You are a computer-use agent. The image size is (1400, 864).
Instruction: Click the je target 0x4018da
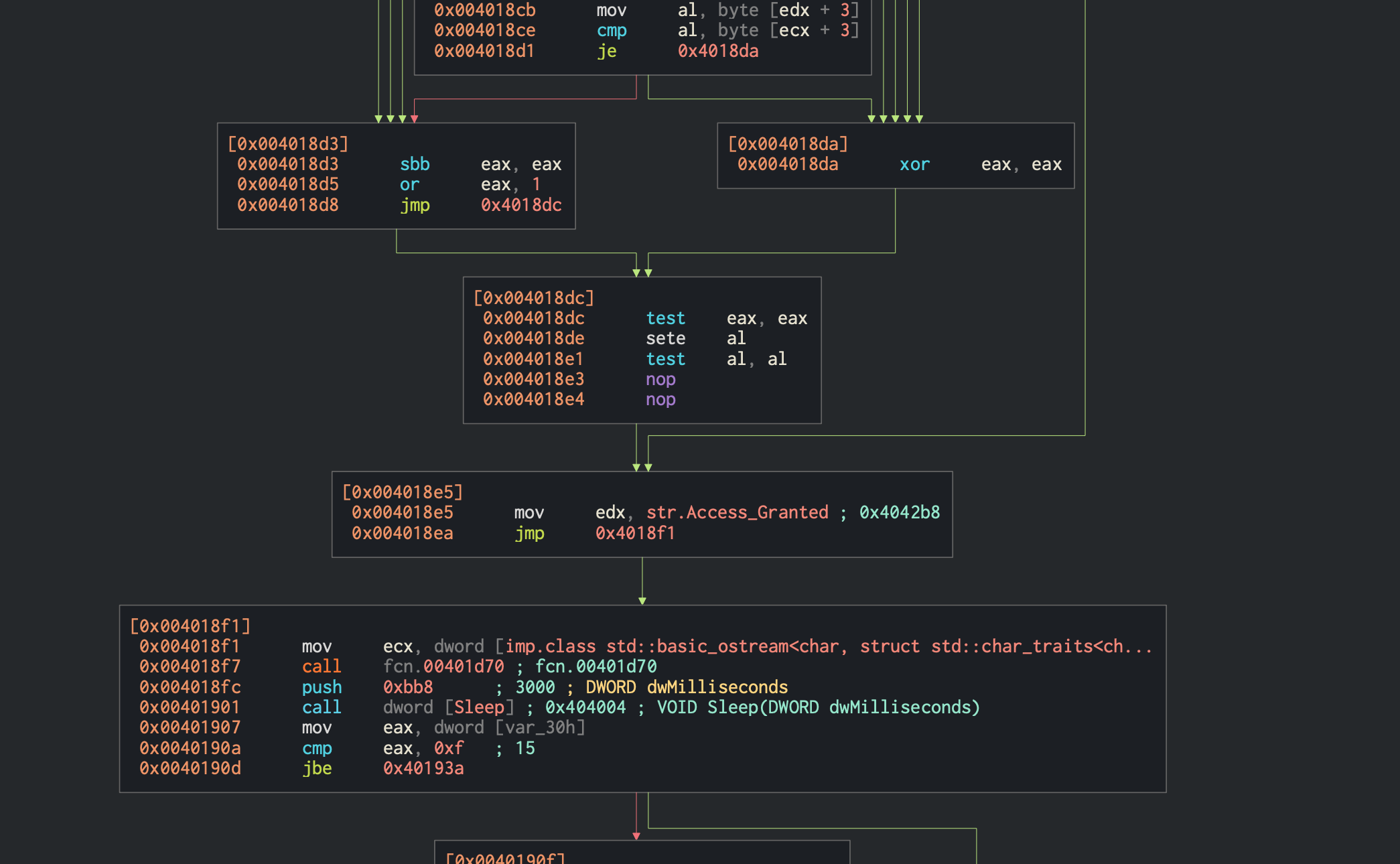pyautogui.click(x=718, y=51)
